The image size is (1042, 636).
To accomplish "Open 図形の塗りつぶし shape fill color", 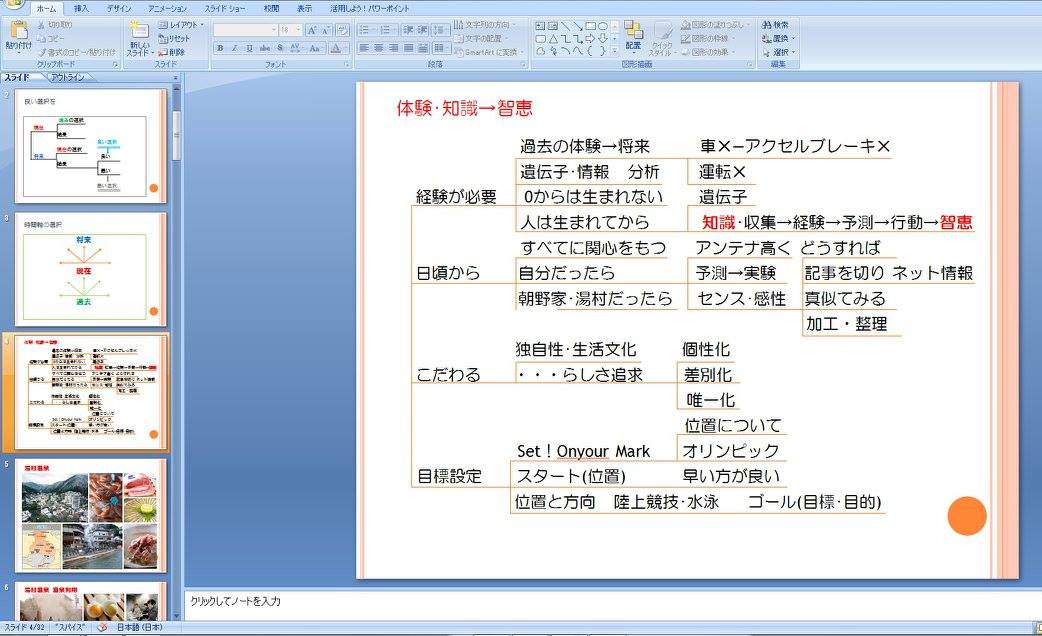I will coord(715,25).
